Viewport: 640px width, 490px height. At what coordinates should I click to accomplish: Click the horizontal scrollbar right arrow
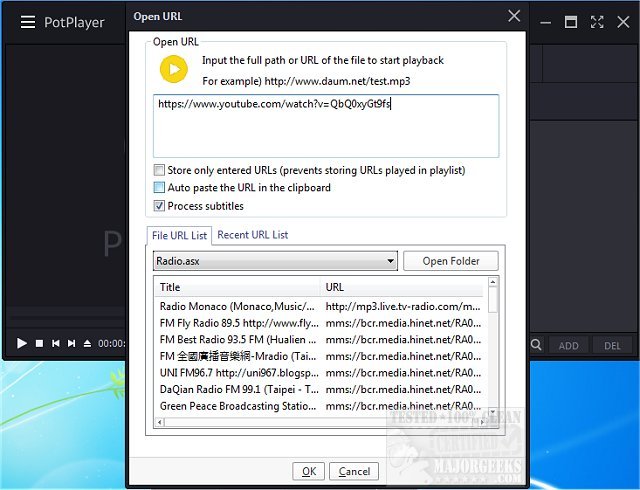coord(483,422)
